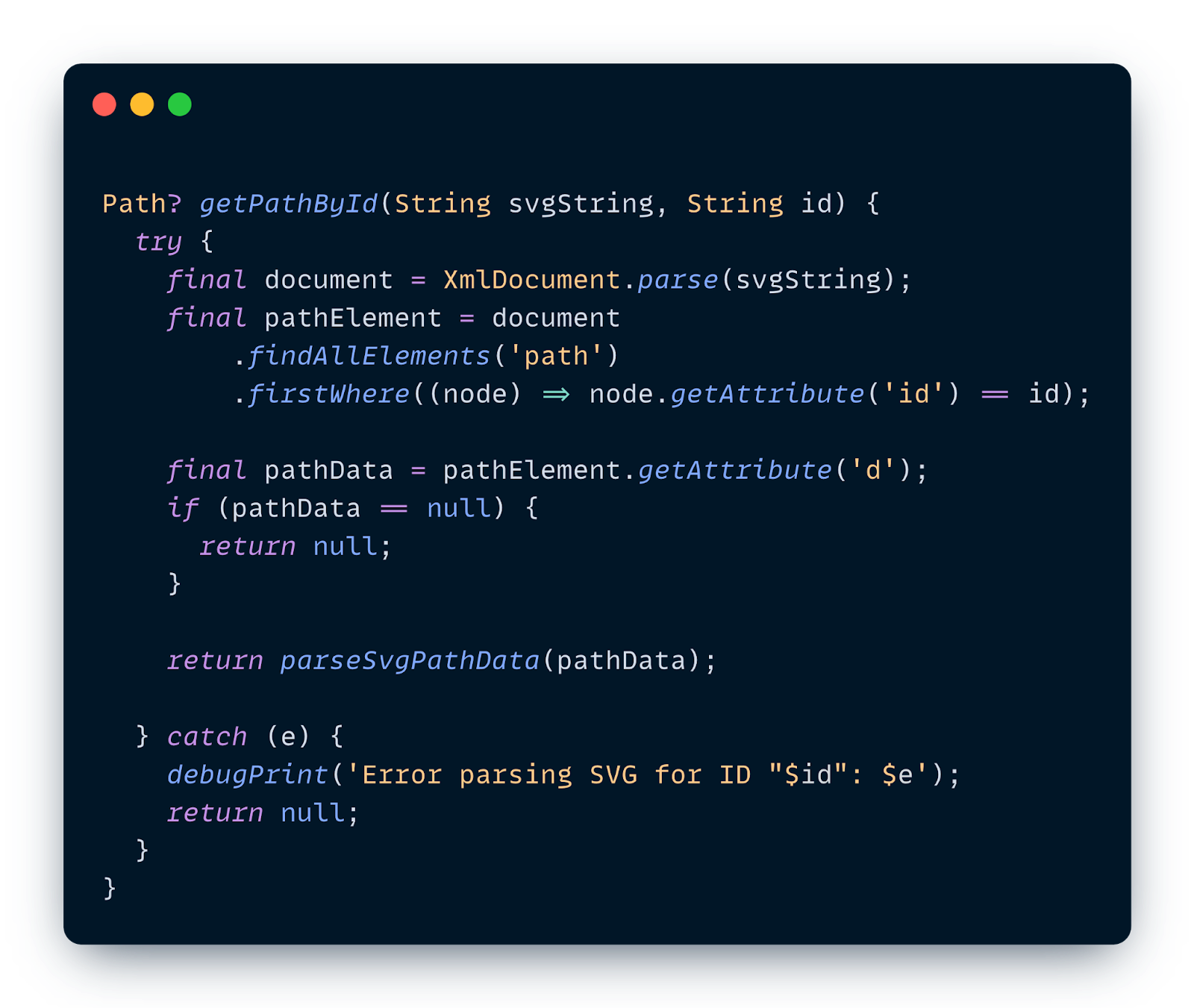Click the yellow minimize dot
Screen dimensions: 1194x1008
(x=142, y=104)
